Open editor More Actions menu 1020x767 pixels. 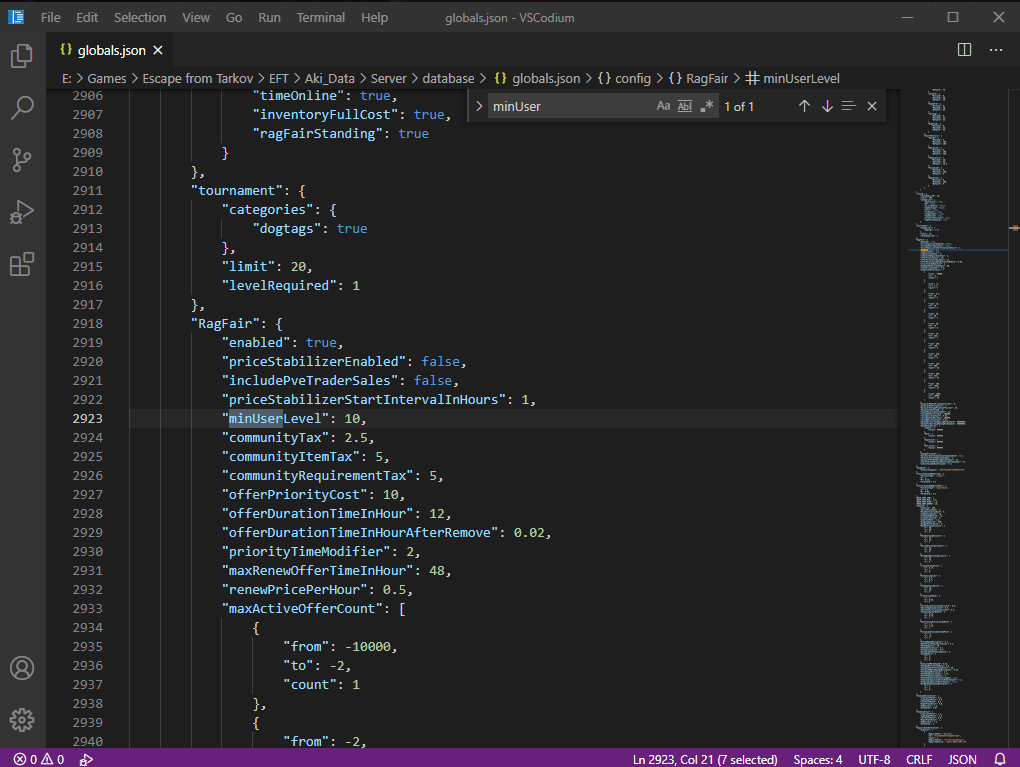[x=996, y=50]
